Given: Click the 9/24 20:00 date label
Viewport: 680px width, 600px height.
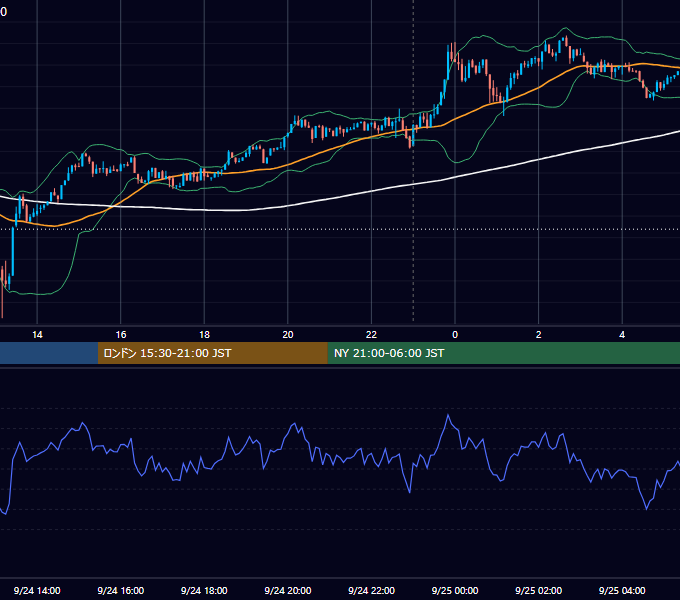Looking at the screenshot, I should point(288,590).
